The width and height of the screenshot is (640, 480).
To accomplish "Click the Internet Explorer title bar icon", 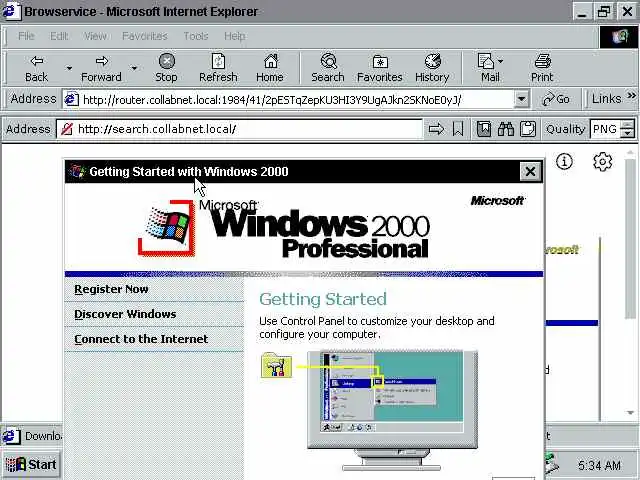I will [x=11, y=11].
